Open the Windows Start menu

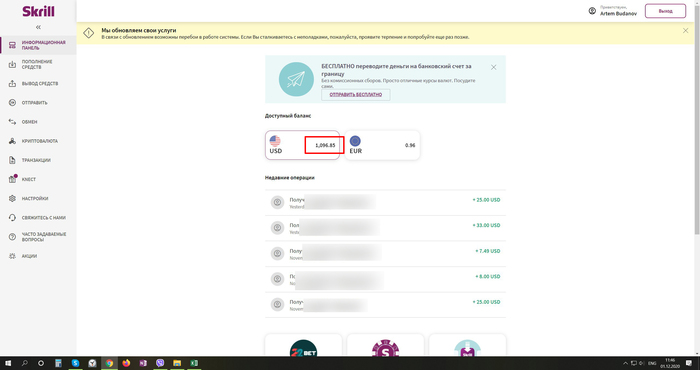(8, 363)
